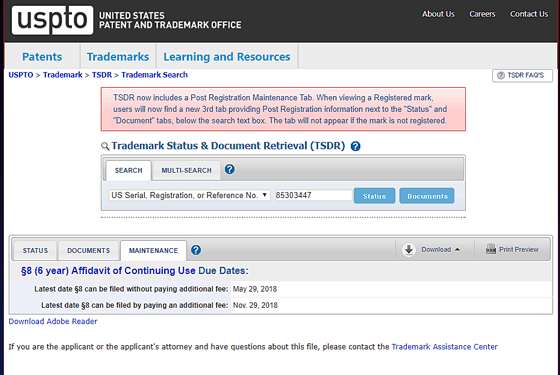Click the May 29, 2018 date value
The image size is (560, 375).
(255, 289)
